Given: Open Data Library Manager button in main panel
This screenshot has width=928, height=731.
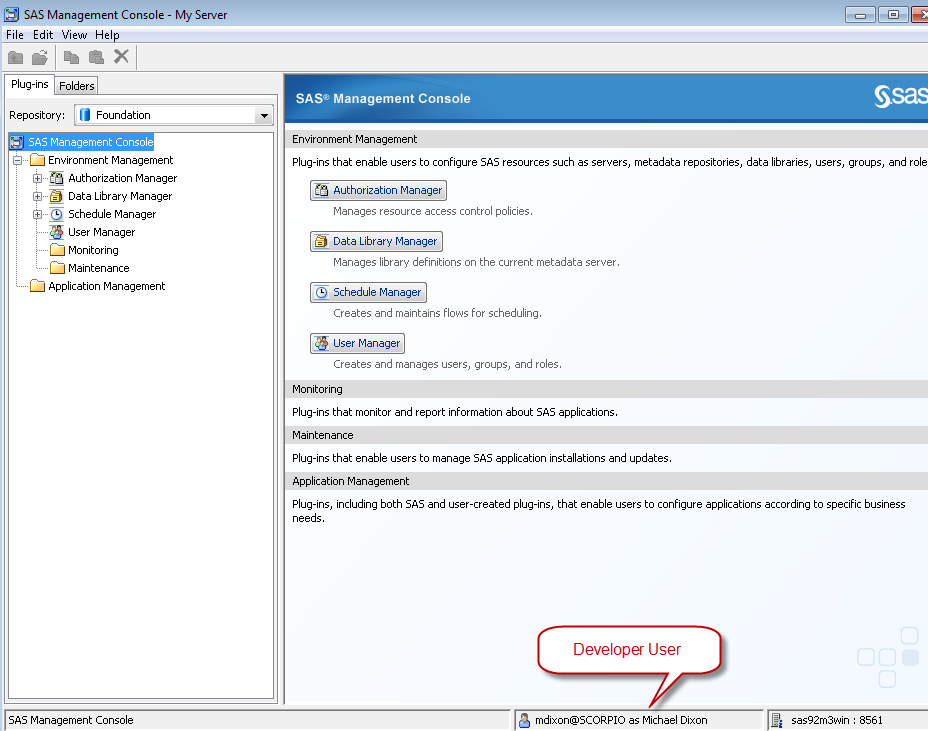Looking at the screenshot, I should pos(376,241).
